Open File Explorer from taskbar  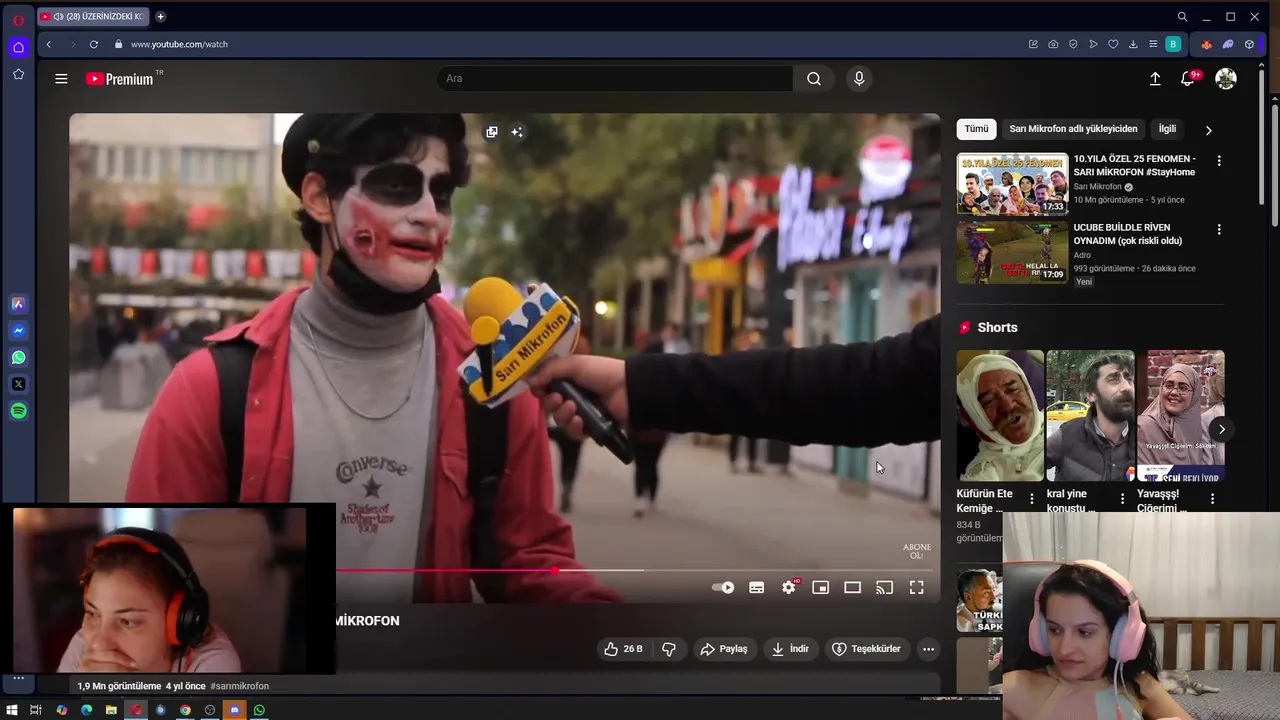(111, 710)
